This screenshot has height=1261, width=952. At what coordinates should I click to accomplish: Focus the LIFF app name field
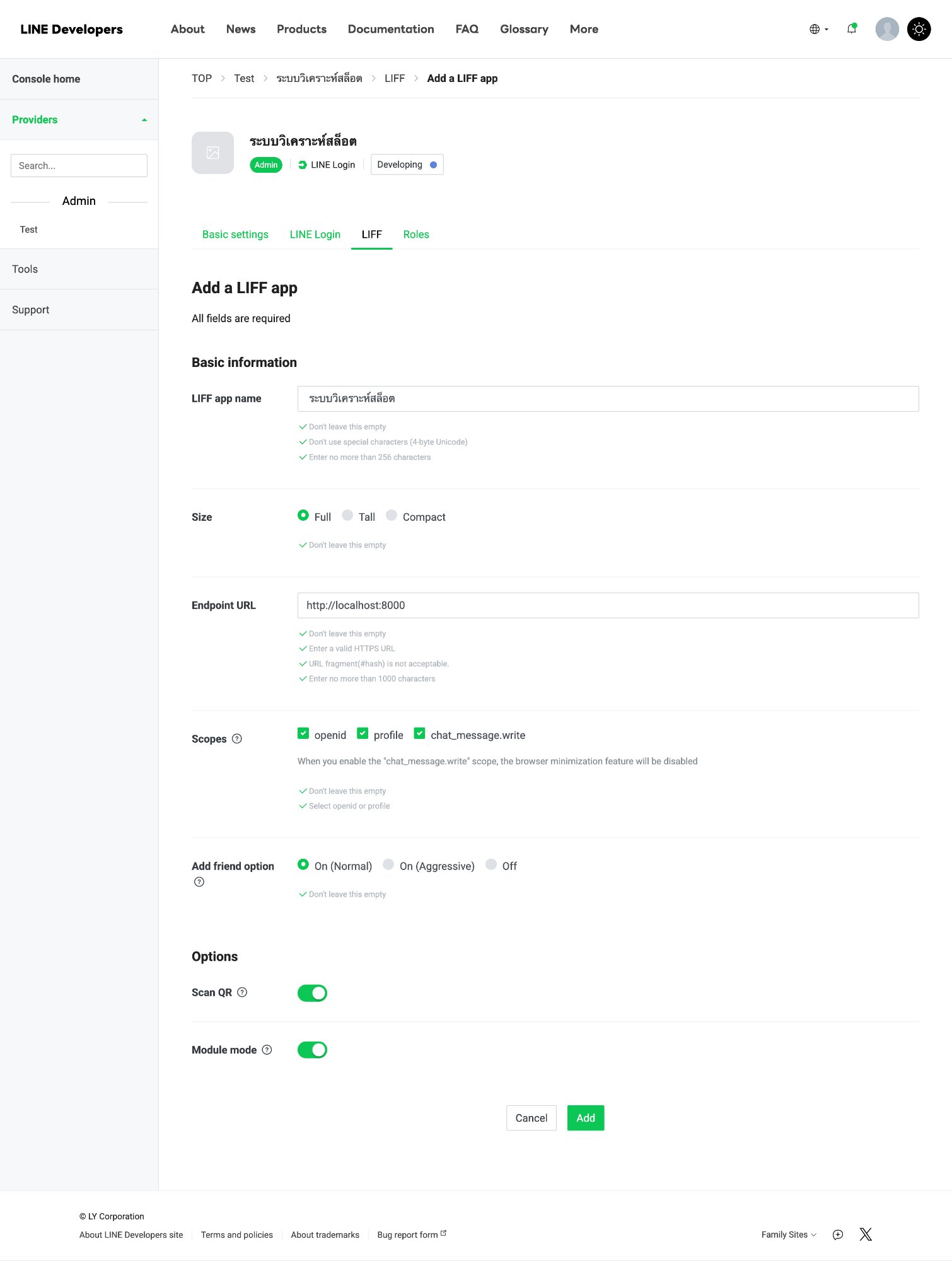coord(608,398)
